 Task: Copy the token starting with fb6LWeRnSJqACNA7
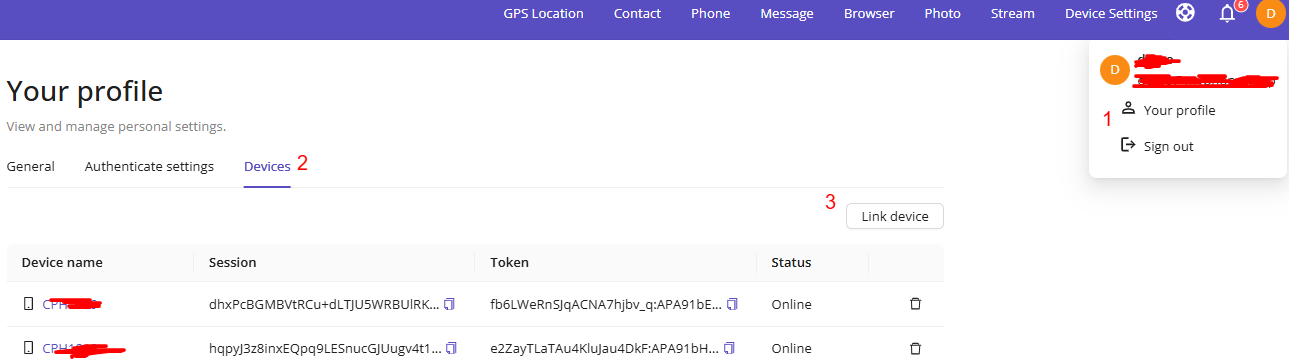tap(733, 304)
